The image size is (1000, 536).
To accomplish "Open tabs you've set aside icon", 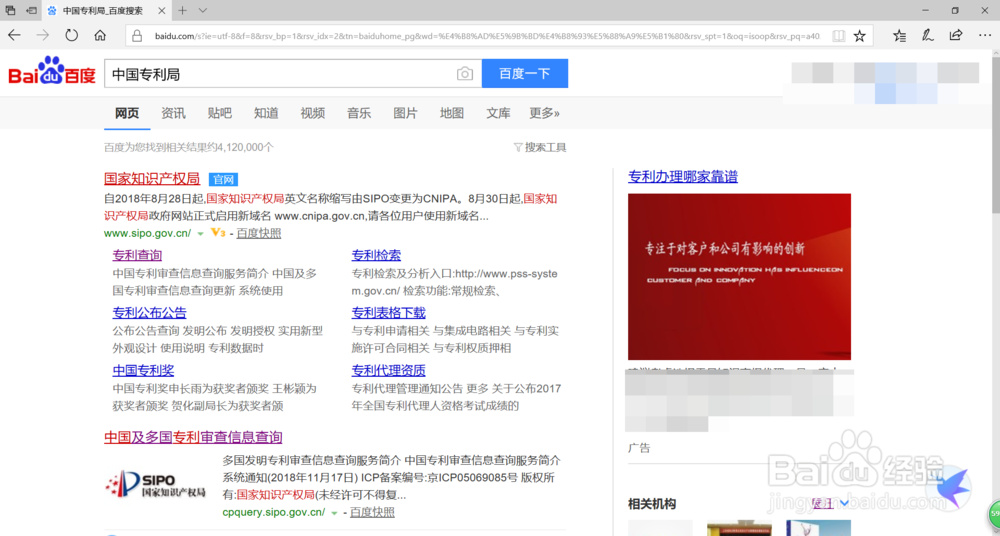I will click(10, 10).
